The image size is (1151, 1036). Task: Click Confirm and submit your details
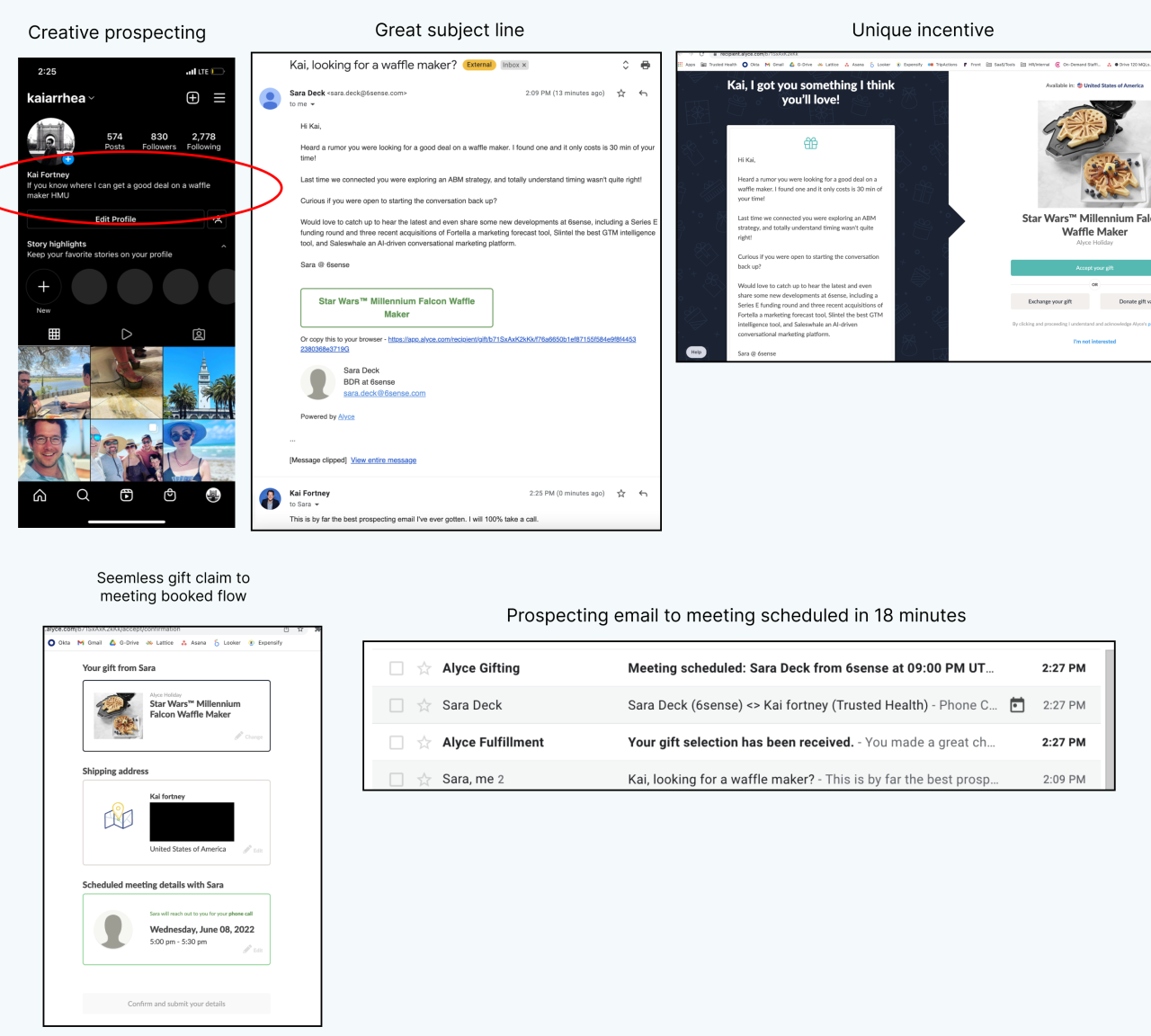click(x=176, y=1004)
